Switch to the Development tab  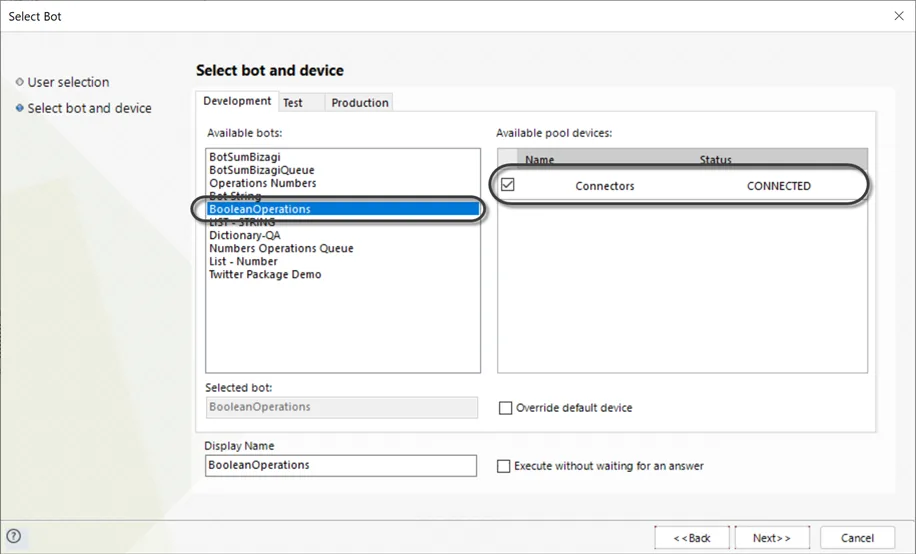point(237,101)
